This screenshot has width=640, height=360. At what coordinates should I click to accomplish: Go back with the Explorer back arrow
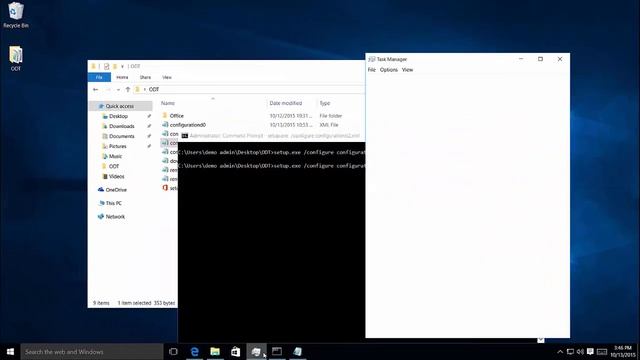click(x=96, y=89)
